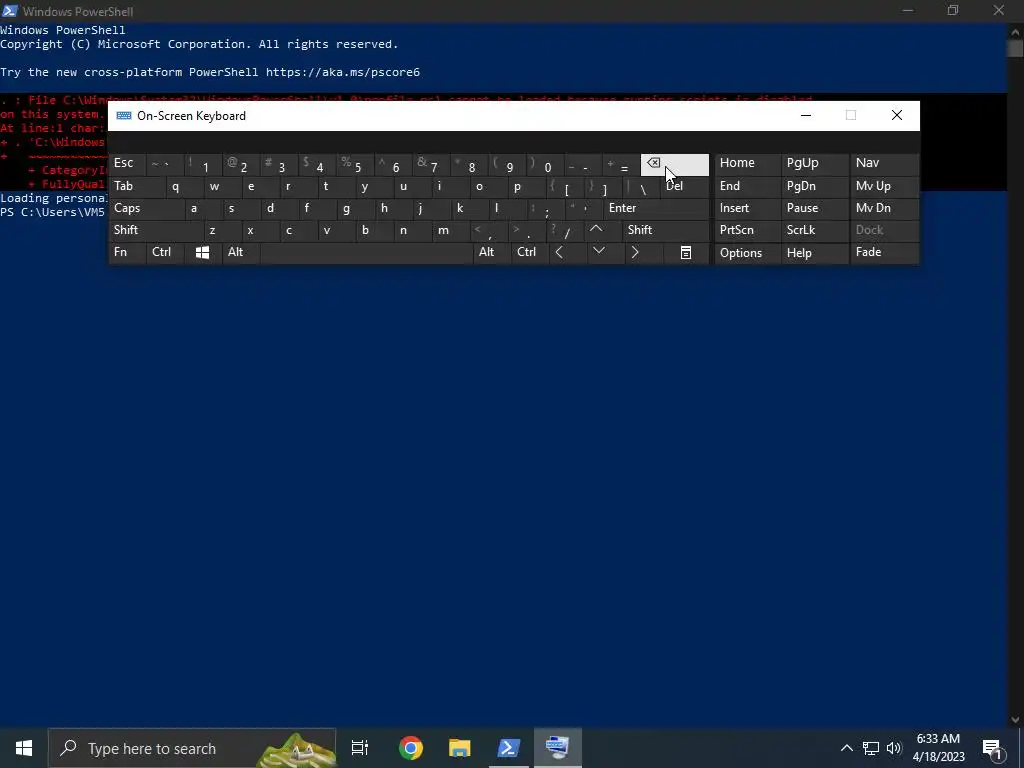Toggle the left Ctrl key
1024x768 pixels.
pos(166,253)
